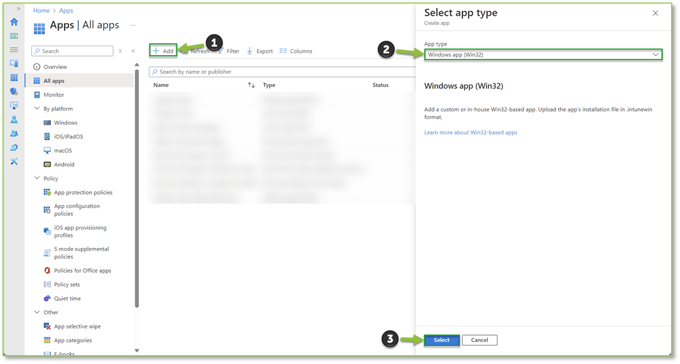The height and width of the screenshot is (364, 680).
Task: Collapse the By platform section
Action: [37, 108]
